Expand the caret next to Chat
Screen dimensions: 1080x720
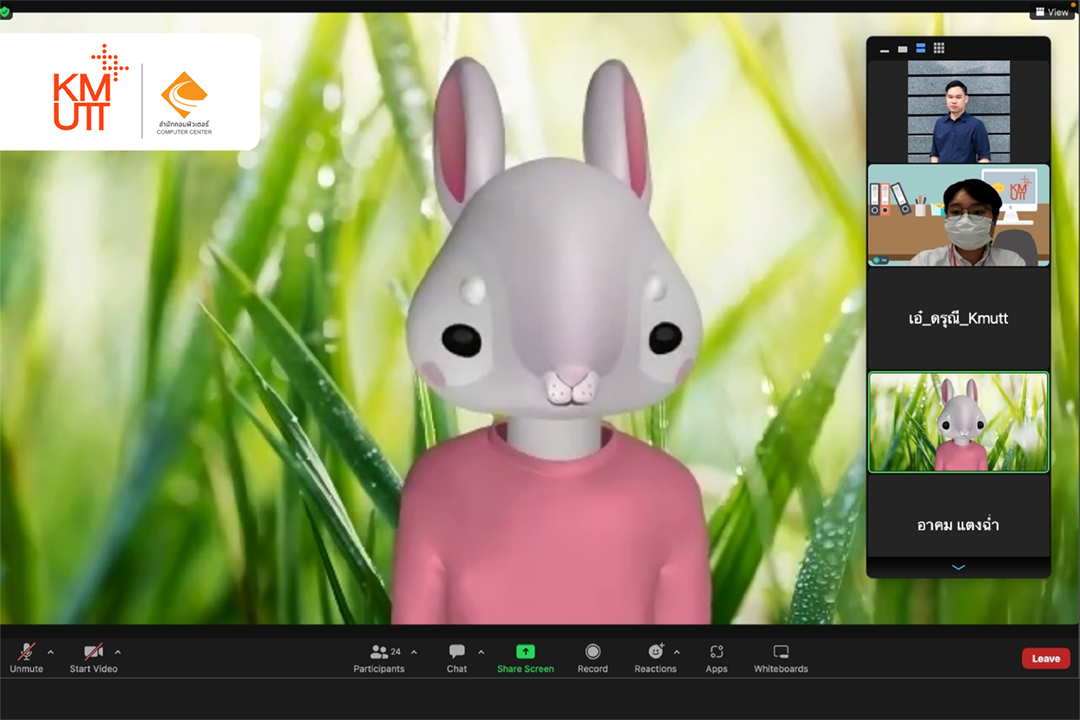coord(481,652)
